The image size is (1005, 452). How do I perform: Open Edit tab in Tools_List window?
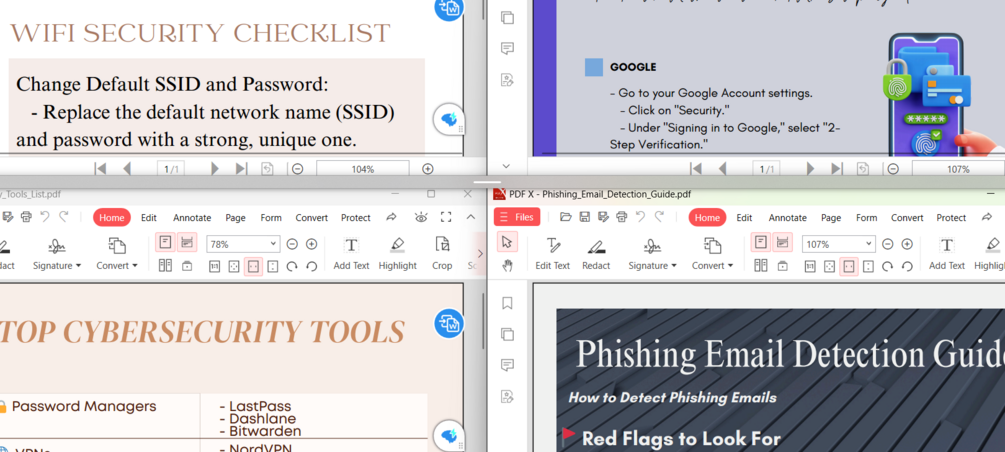click(149, 218)
